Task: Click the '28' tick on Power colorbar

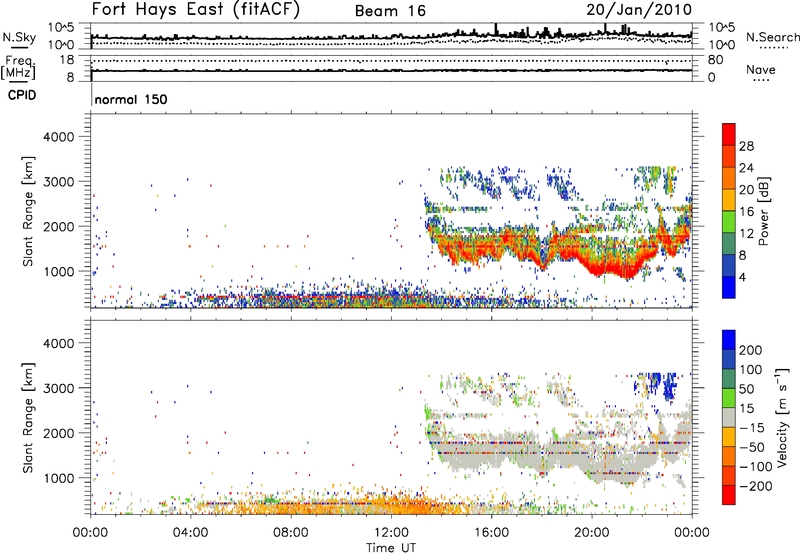Action: click(746, 146)
